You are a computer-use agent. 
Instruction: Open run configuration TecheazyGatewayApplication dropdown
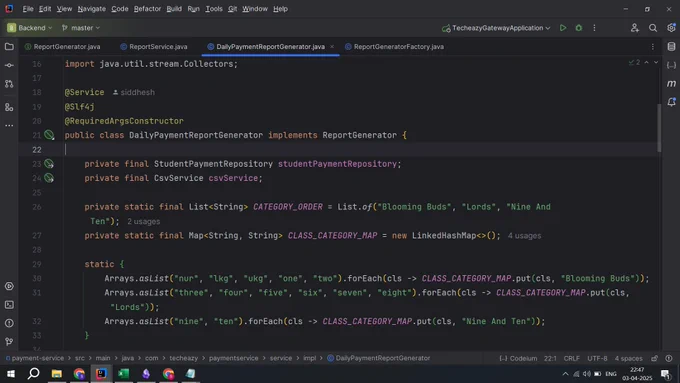point(496,28)
